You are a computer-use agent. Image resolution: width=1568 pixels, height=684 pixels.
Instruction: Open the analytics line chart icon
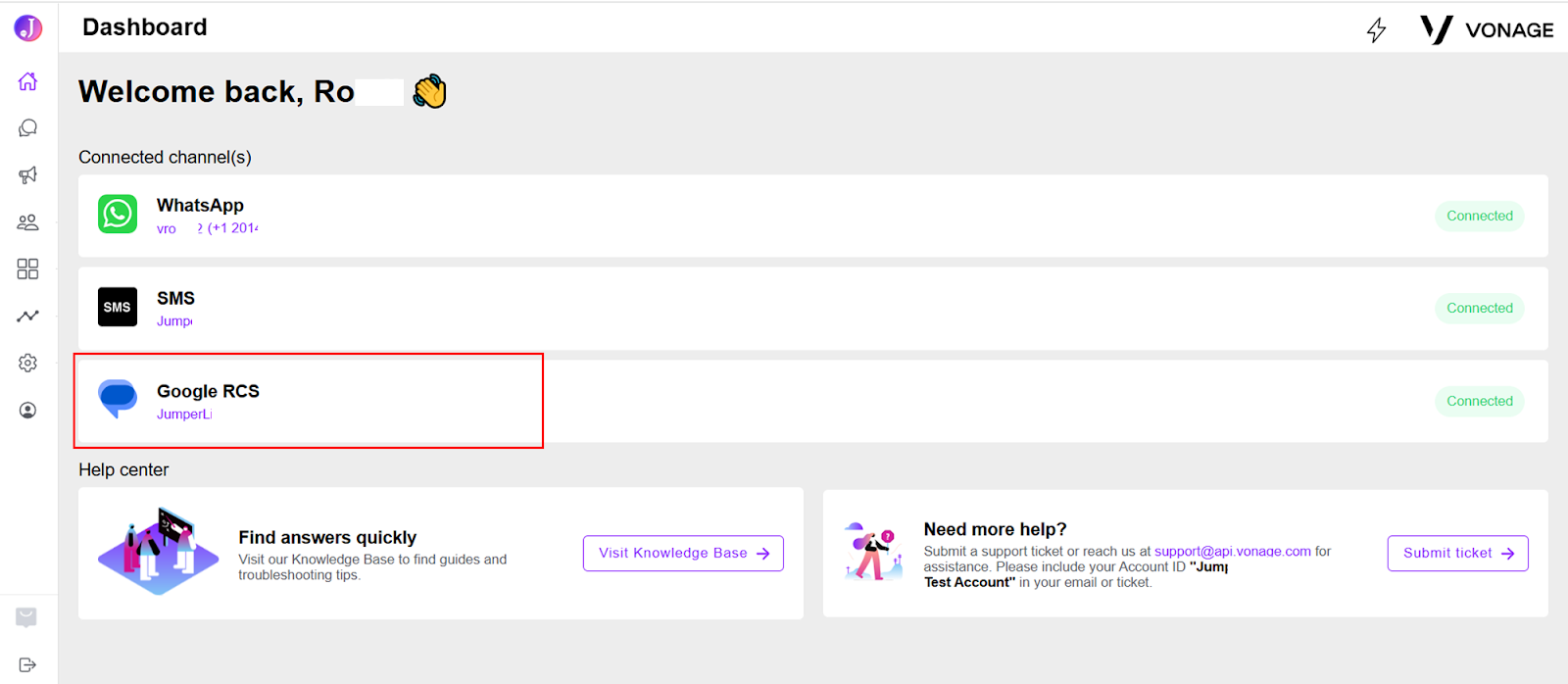click(x=27, y=316)
